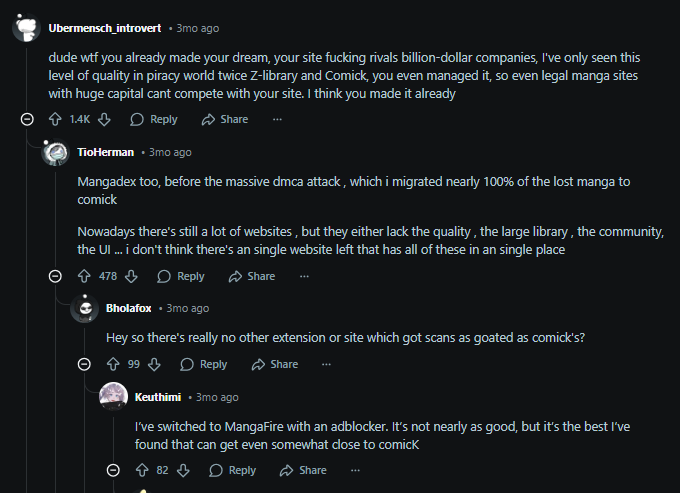Share TioHerman's comment

[x=252, y=276]
